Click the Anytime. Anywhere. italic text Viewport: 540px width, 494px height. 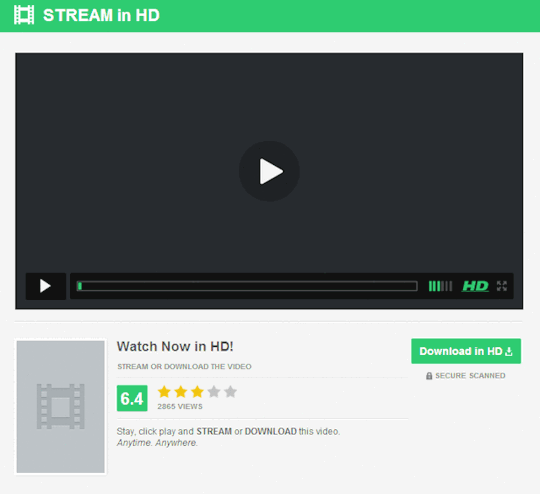pos(157,443)
